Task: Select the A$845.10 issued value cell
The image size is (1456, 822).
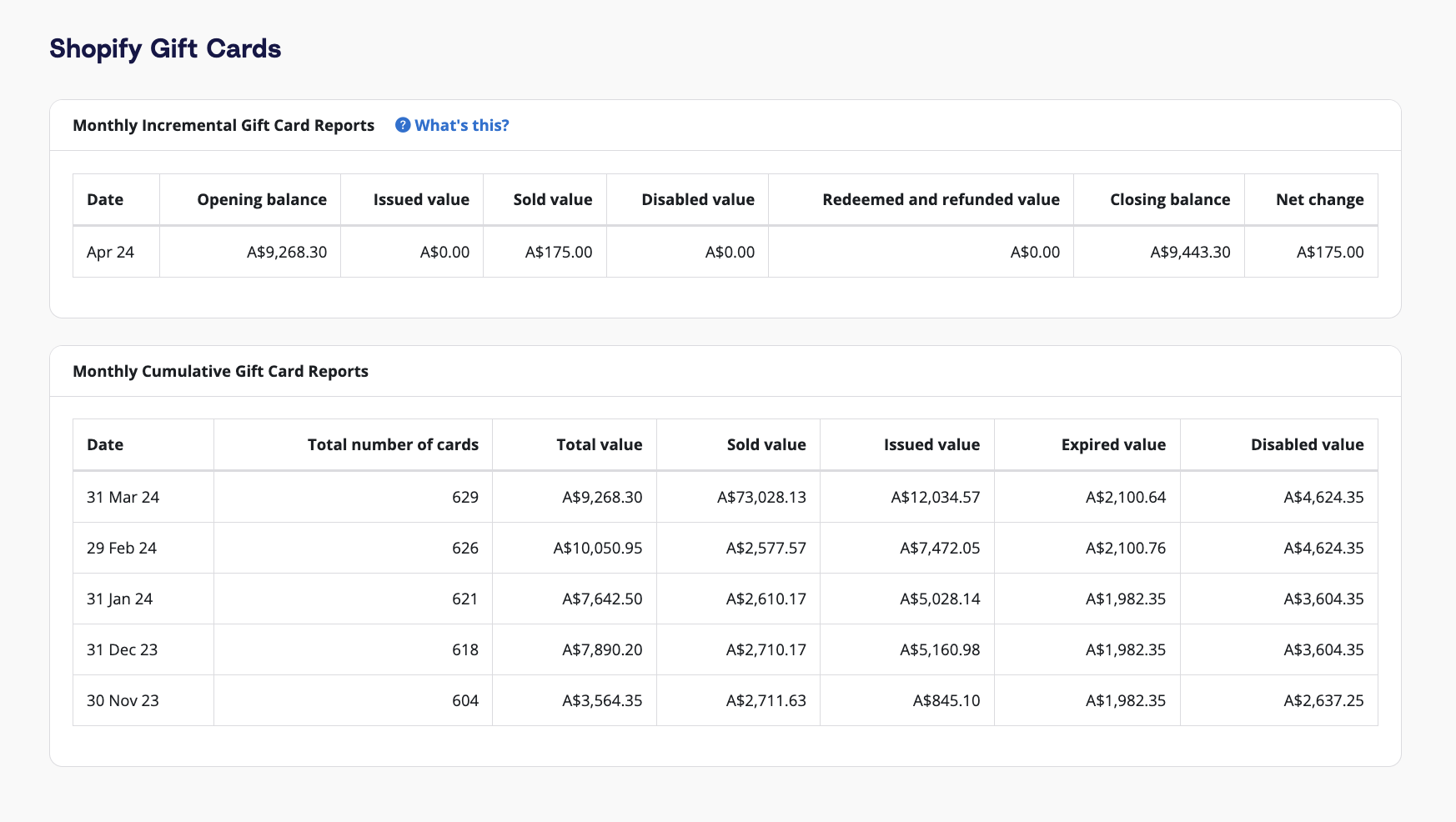Action: pyautogui.click(x=907, y=700)
